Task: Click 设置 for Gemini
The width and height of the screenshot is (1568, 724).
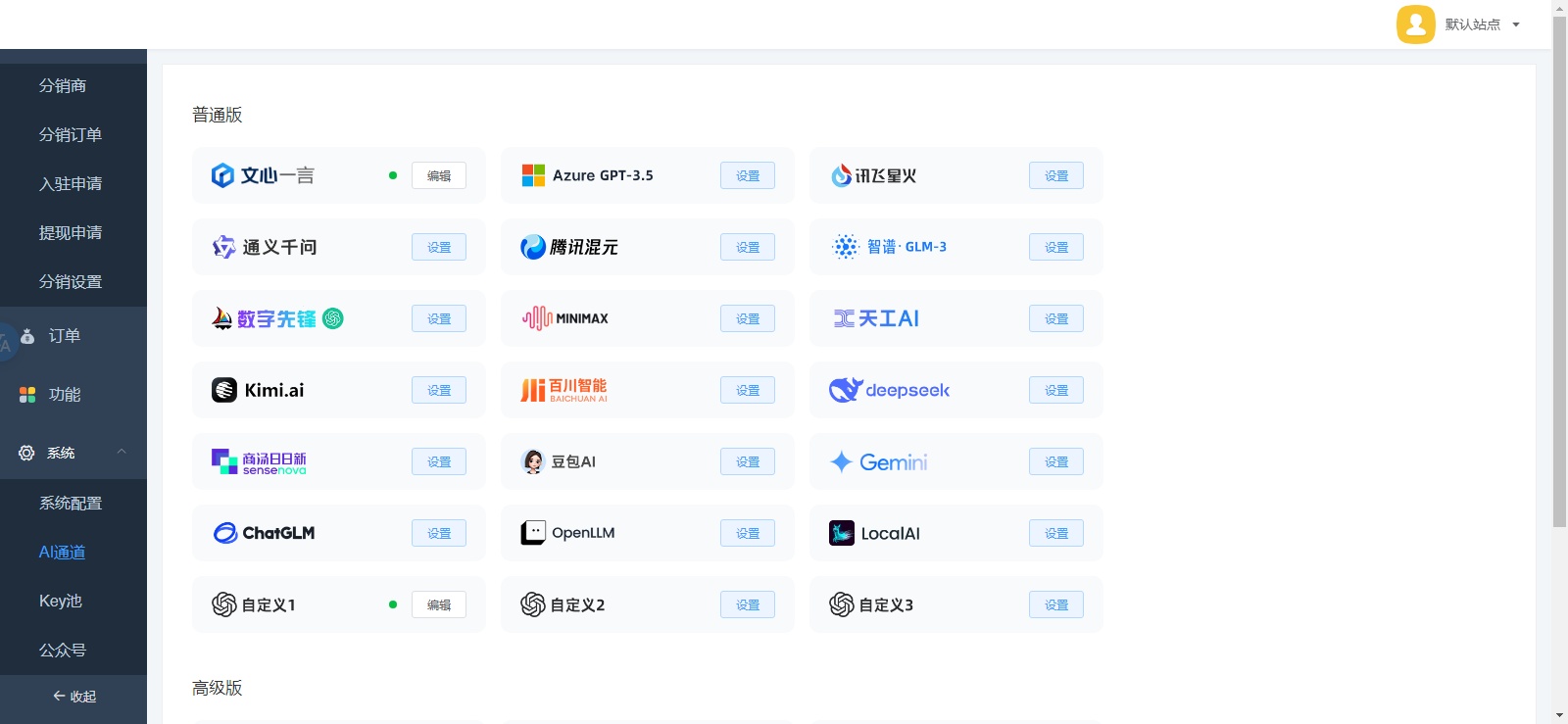Action: pyautogui.click(x=1056, y=461)
